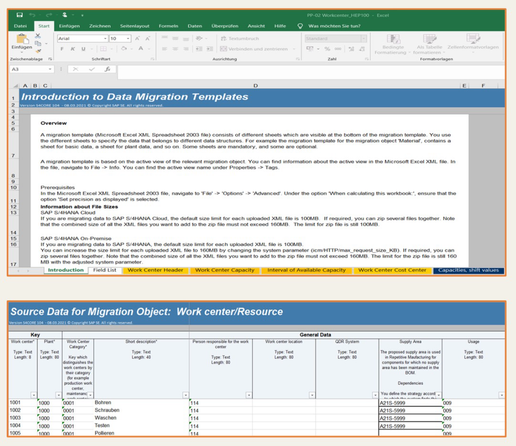Open Als Tabelle formatieren menu
Screen dimensions: 516x446
coord(429,44)
